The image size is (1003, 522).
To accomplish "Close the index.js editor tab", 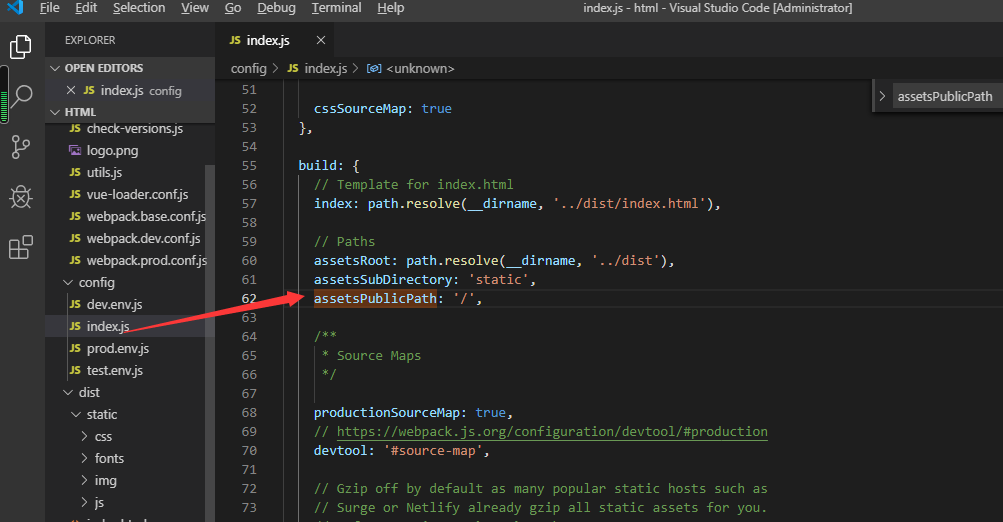I will tap(320, 40).
